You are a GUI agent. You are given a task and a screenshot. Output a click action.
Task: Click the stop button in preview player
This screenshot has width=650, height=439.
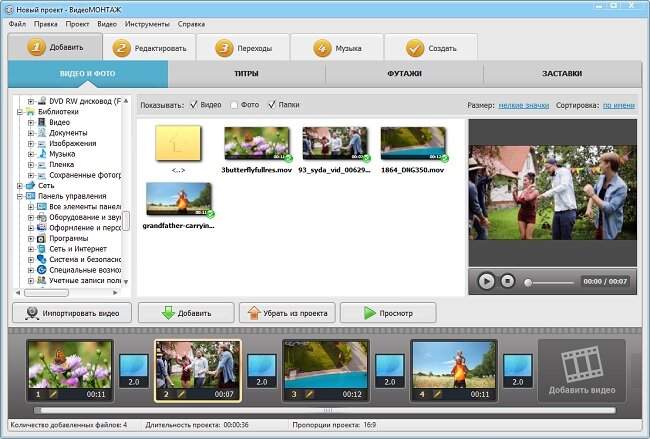507,281
